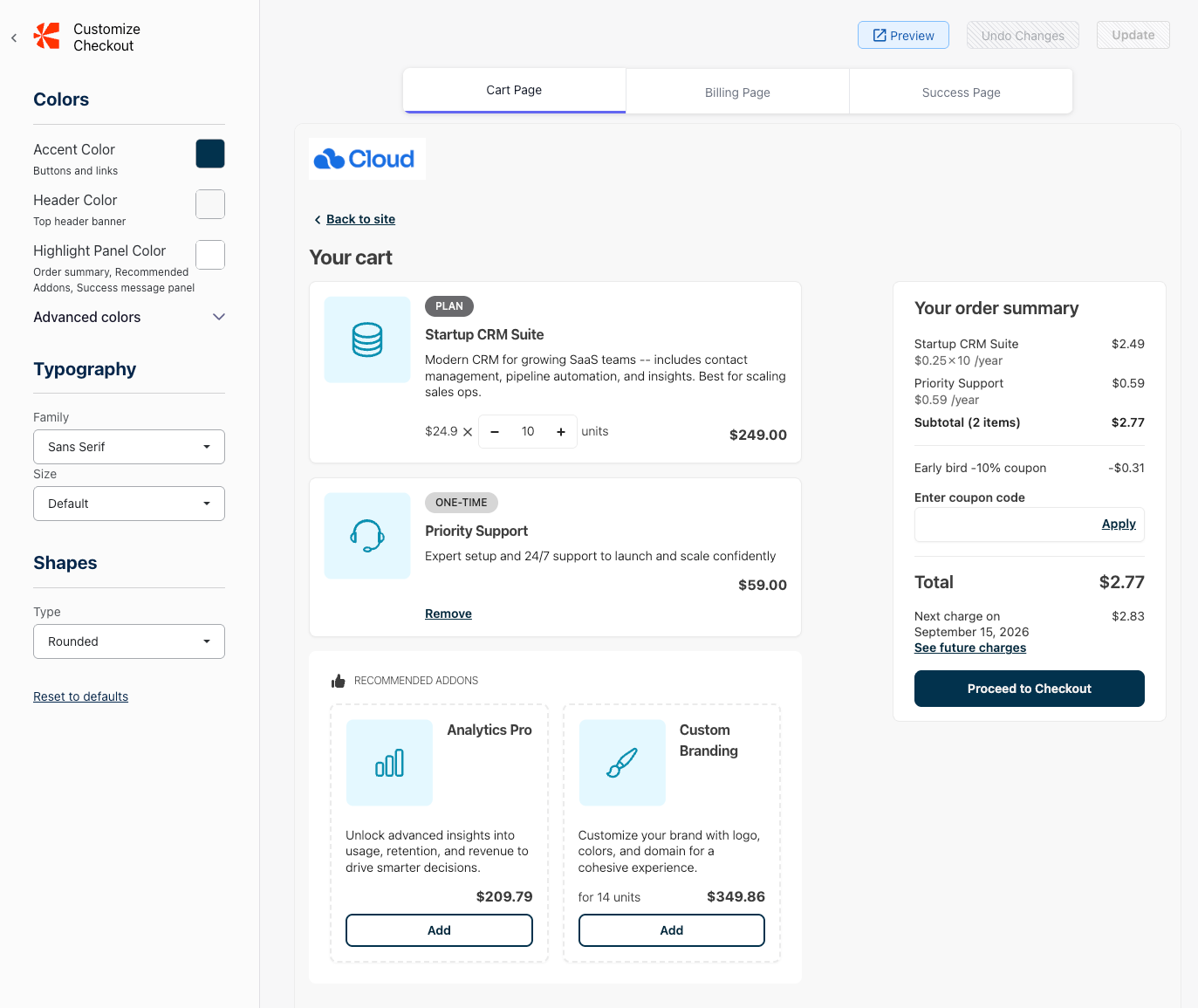Switch to the Billing Page tab
This screenshot has height=1008, width=1198.
(737, 93)
